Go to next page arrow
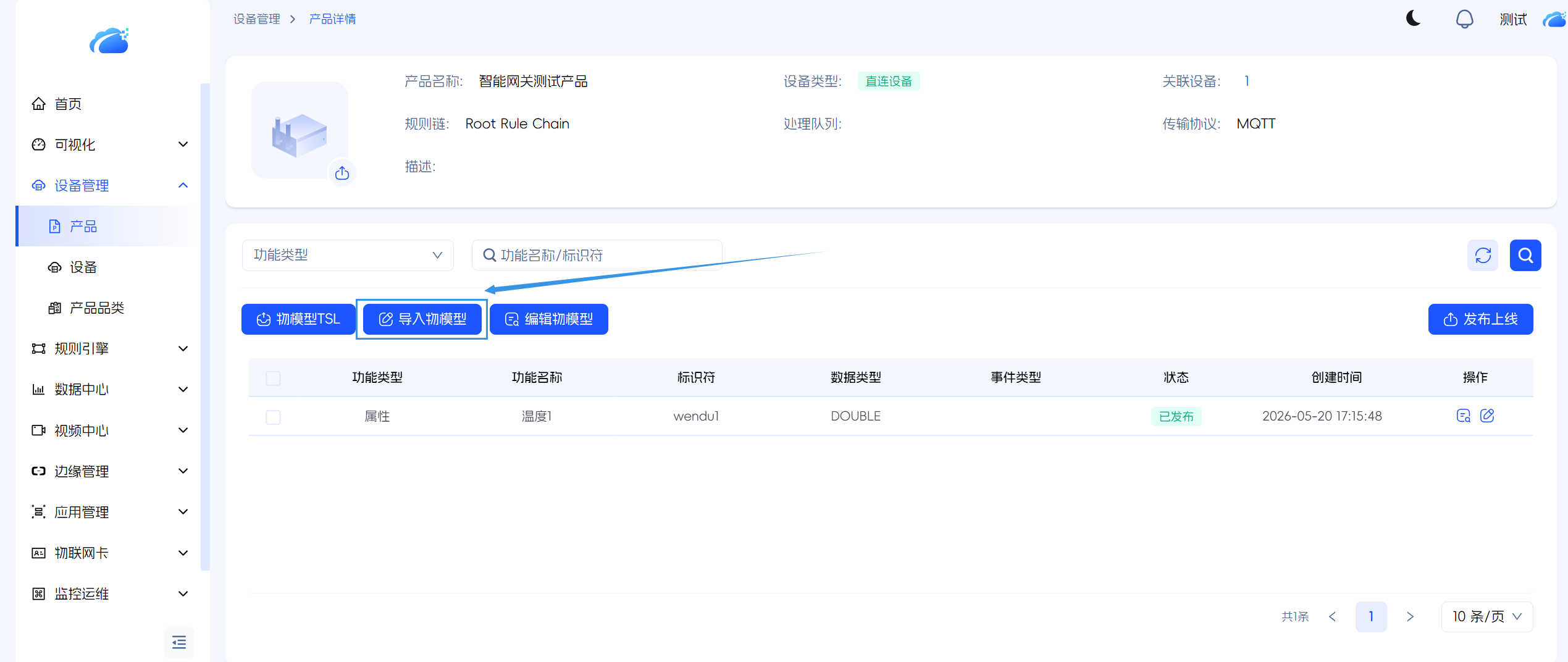Screen dimensions: 1568x662 pyautogui.click(x=1410, y=616)
